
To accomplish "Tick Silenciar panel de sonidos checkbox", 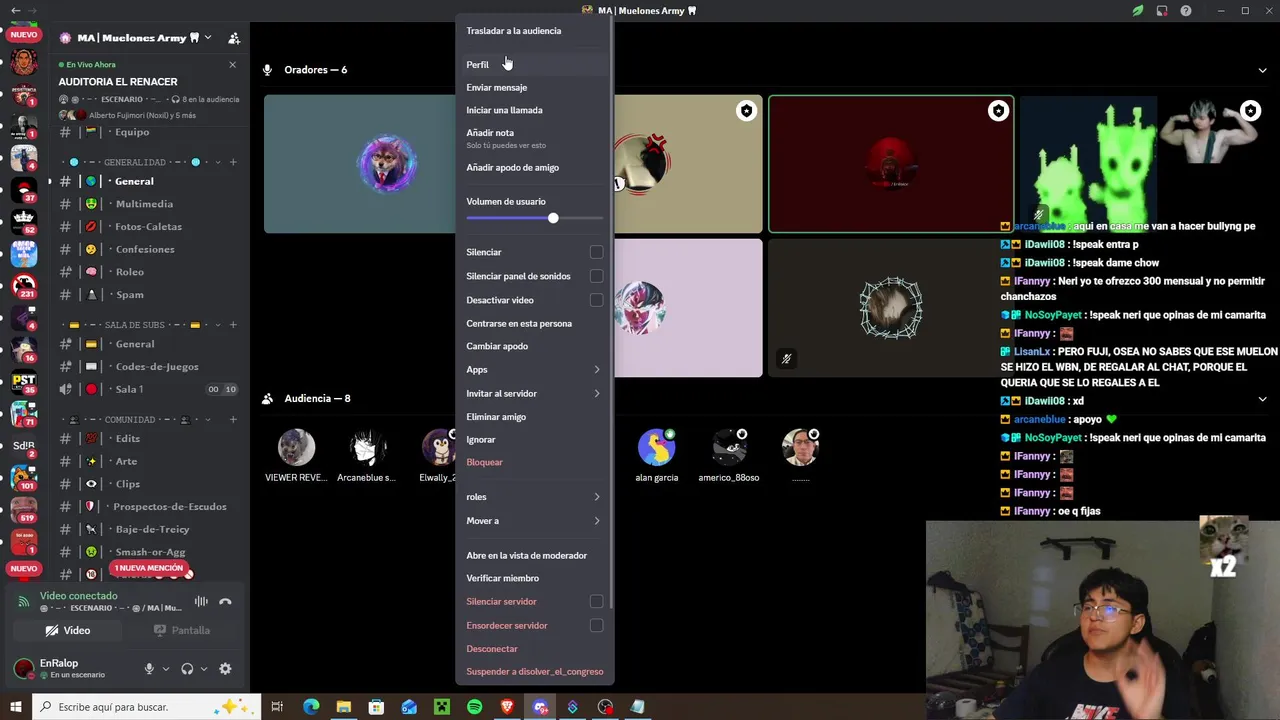I will click(596, 276).
